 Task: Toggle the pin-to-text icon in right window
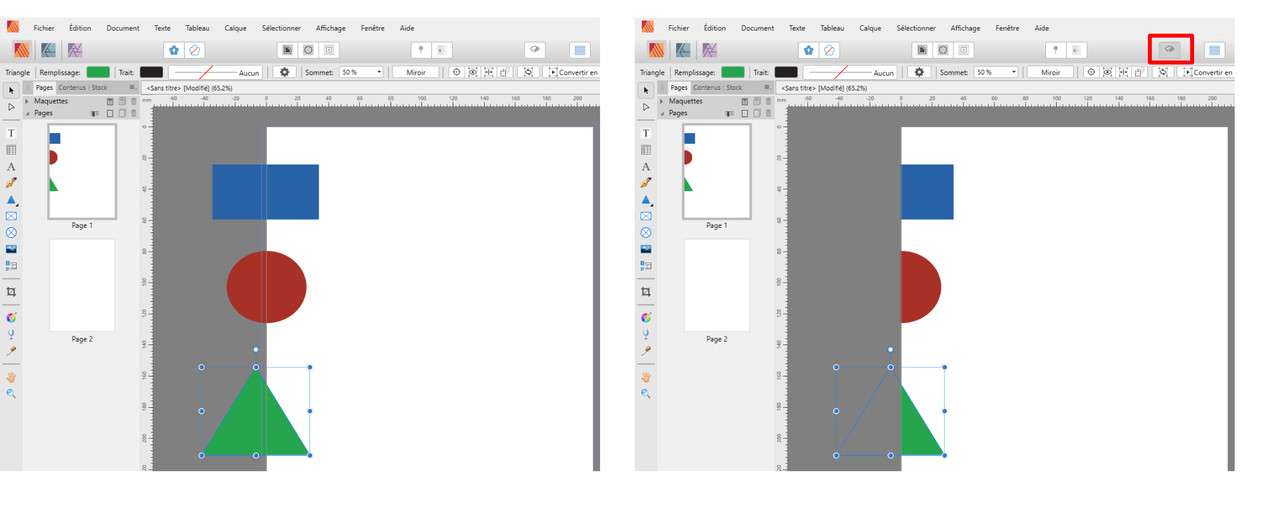pos(1056,50)
